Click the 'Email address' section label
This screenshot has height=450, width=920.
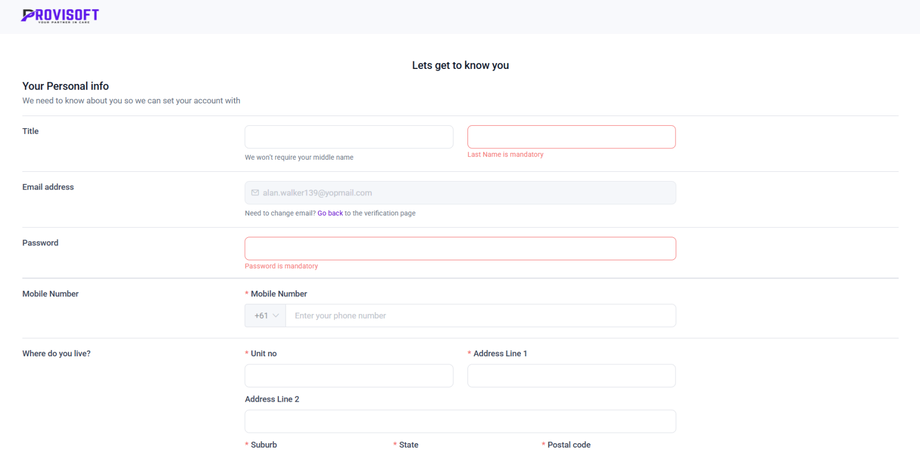coord(48,187)
